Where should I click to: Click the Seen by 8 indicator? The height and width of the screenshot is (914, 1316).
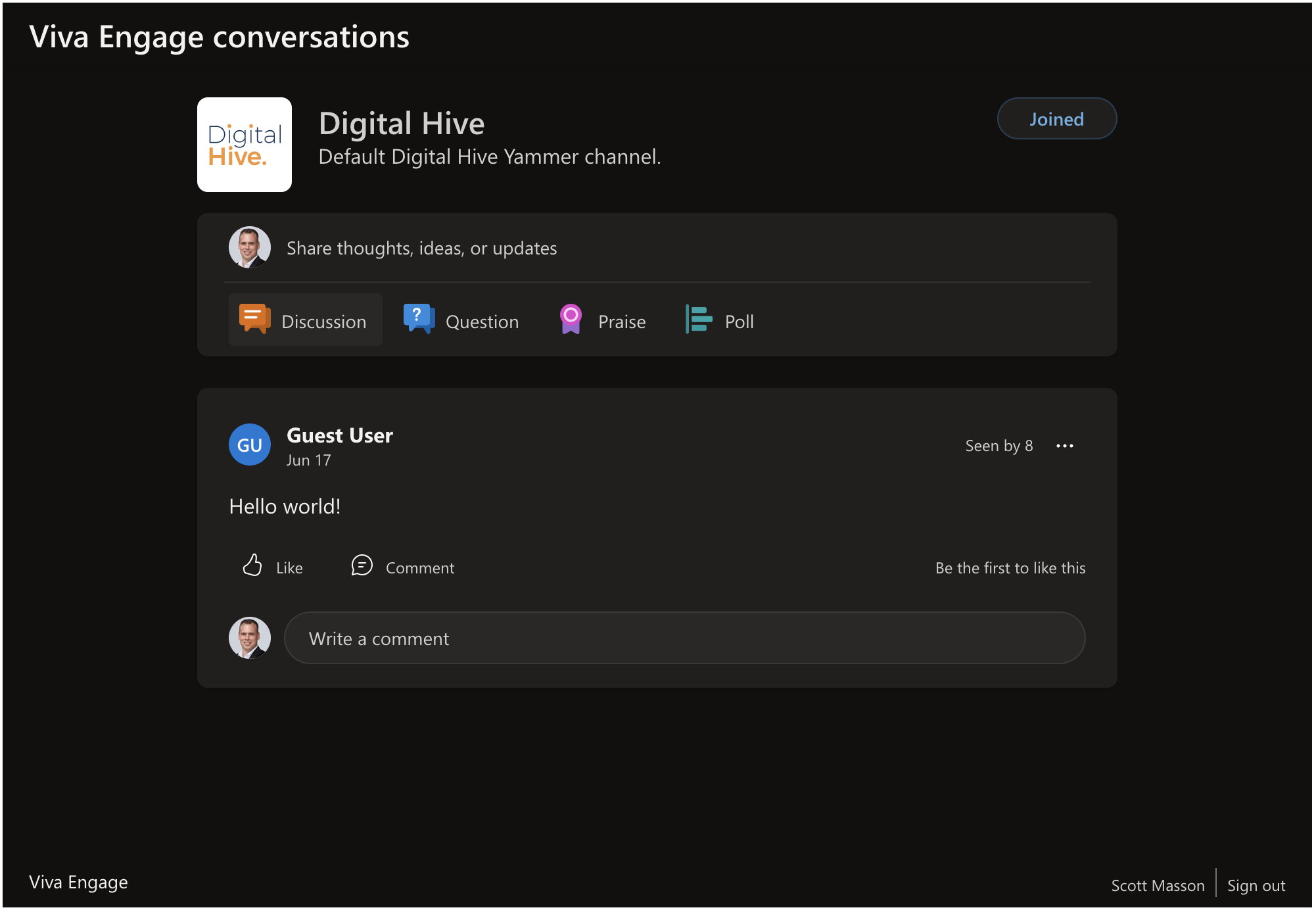coord(999,446)
